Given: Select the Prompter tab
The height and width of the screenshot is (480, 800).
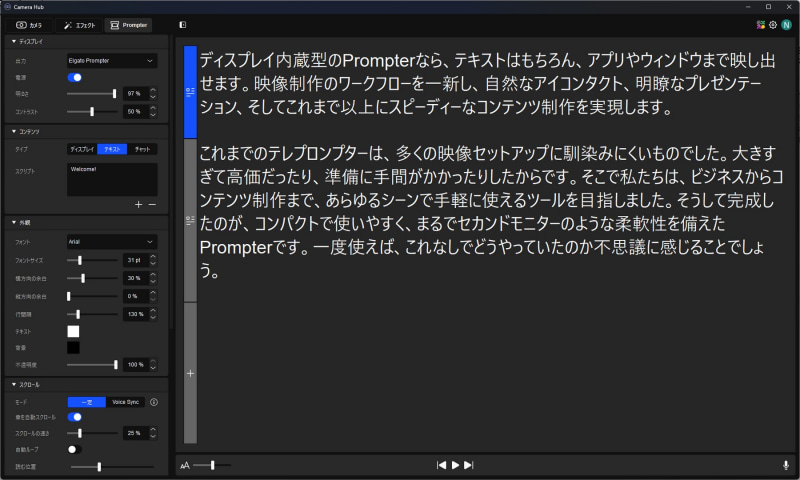Looking at the screenshot, I should pos(129,25).
